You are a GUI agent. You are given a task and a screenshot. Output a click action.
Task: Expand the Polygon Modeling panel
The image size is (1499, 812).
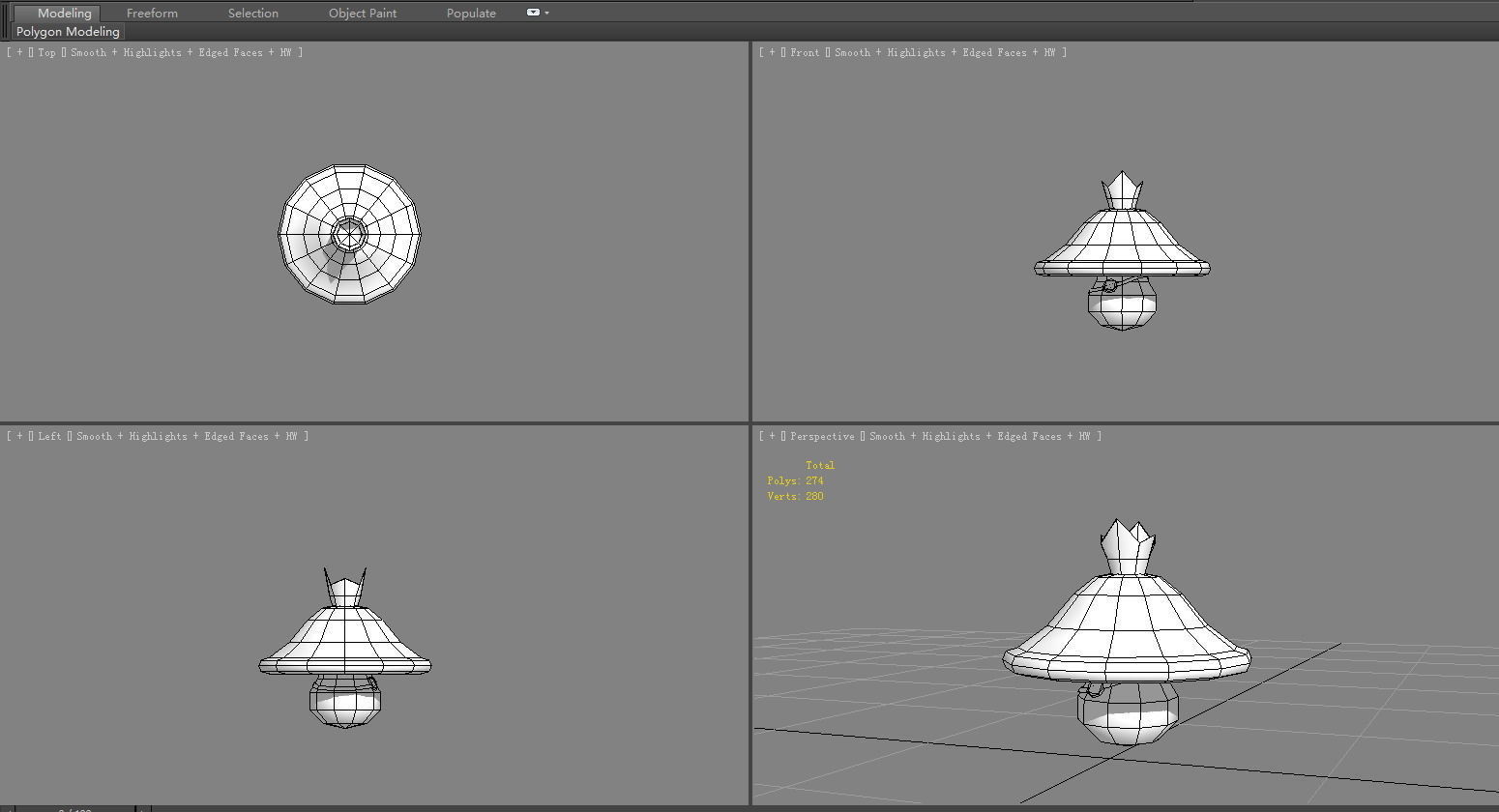[68, 31]
